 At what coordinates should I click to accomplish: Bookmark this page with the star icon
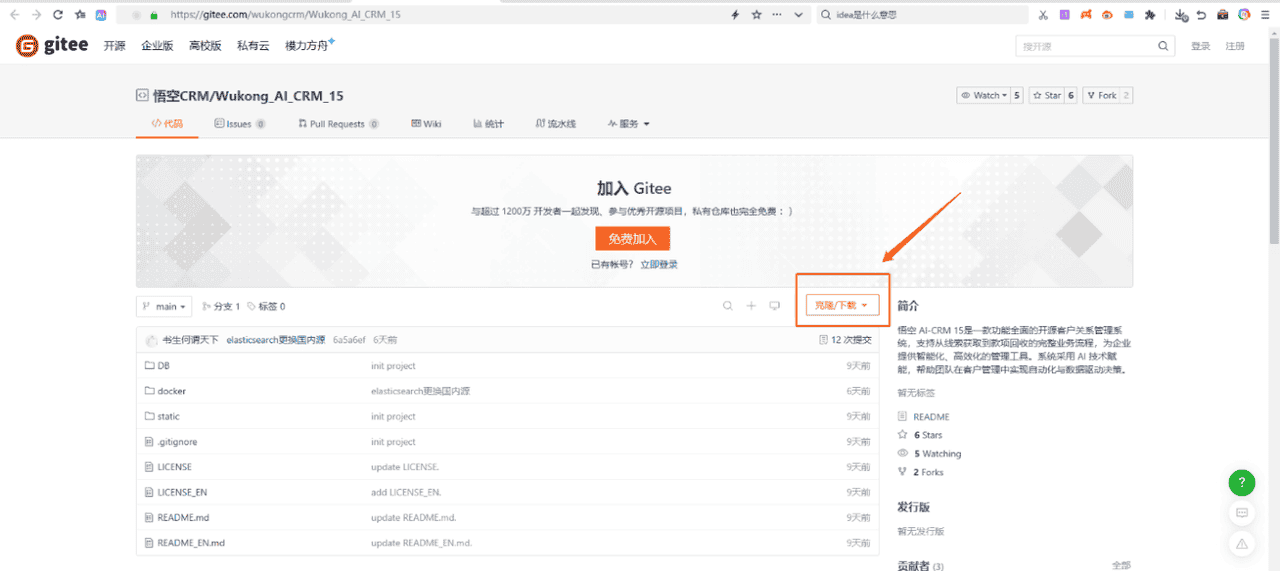point(756,15)
